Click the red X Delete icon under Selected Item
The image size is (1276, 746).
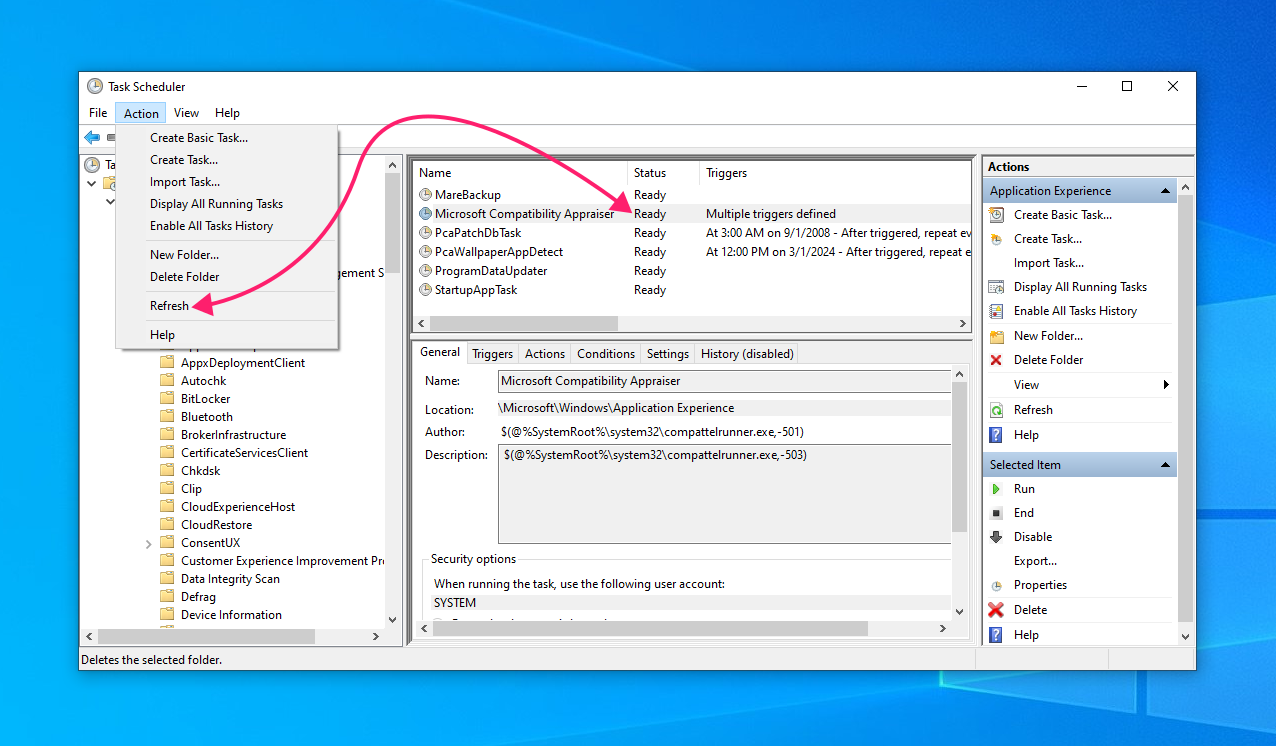tap(996, 610)
